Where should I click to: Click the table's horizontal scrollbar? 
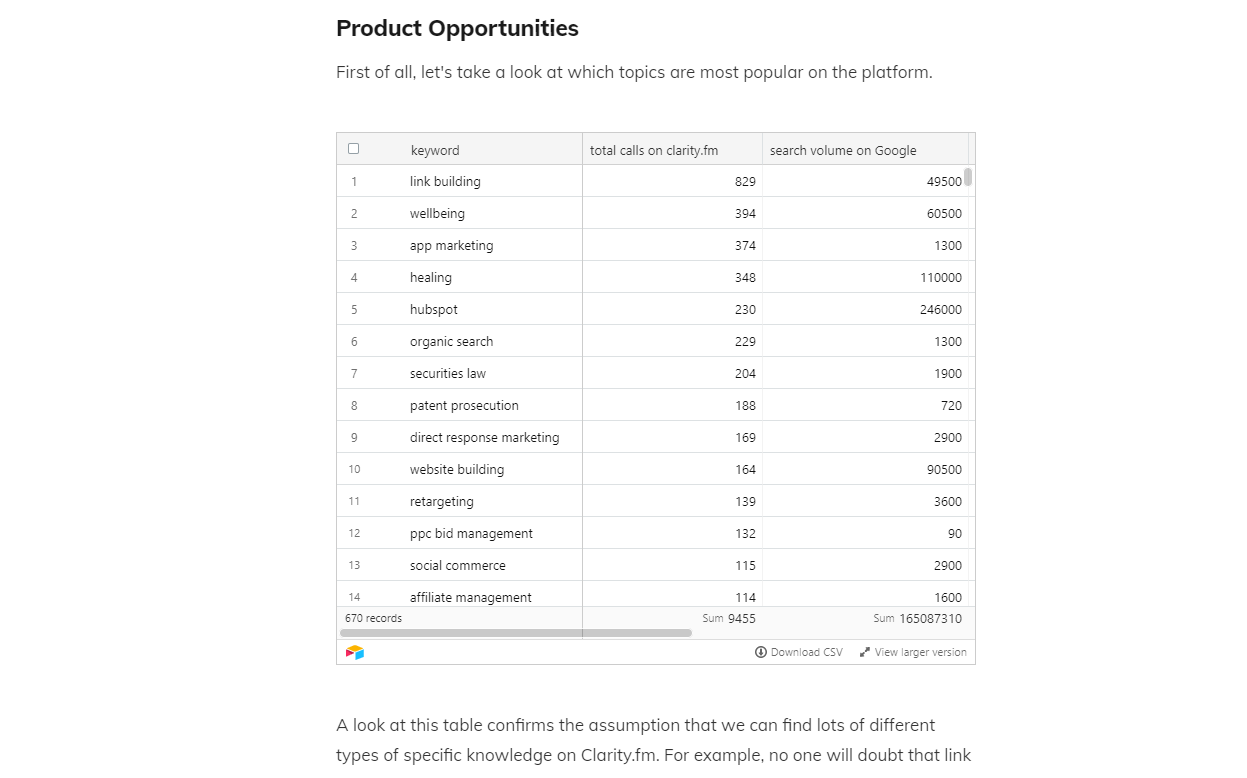516,633
